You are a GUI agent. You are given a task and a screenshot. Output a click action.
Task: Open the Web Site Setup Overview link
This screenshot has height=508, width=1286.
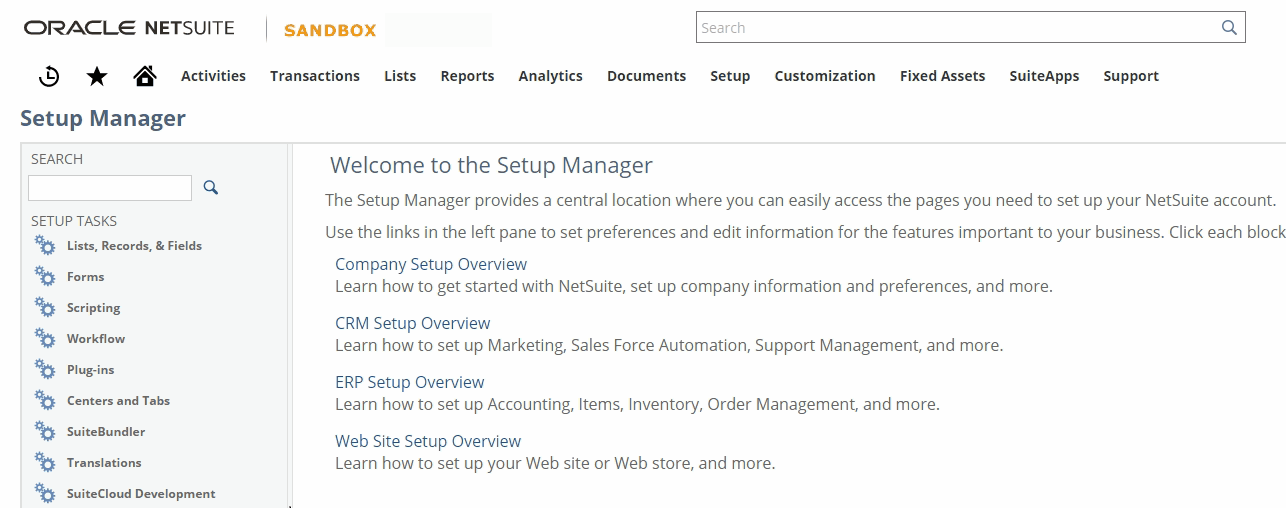pos(428,442)
